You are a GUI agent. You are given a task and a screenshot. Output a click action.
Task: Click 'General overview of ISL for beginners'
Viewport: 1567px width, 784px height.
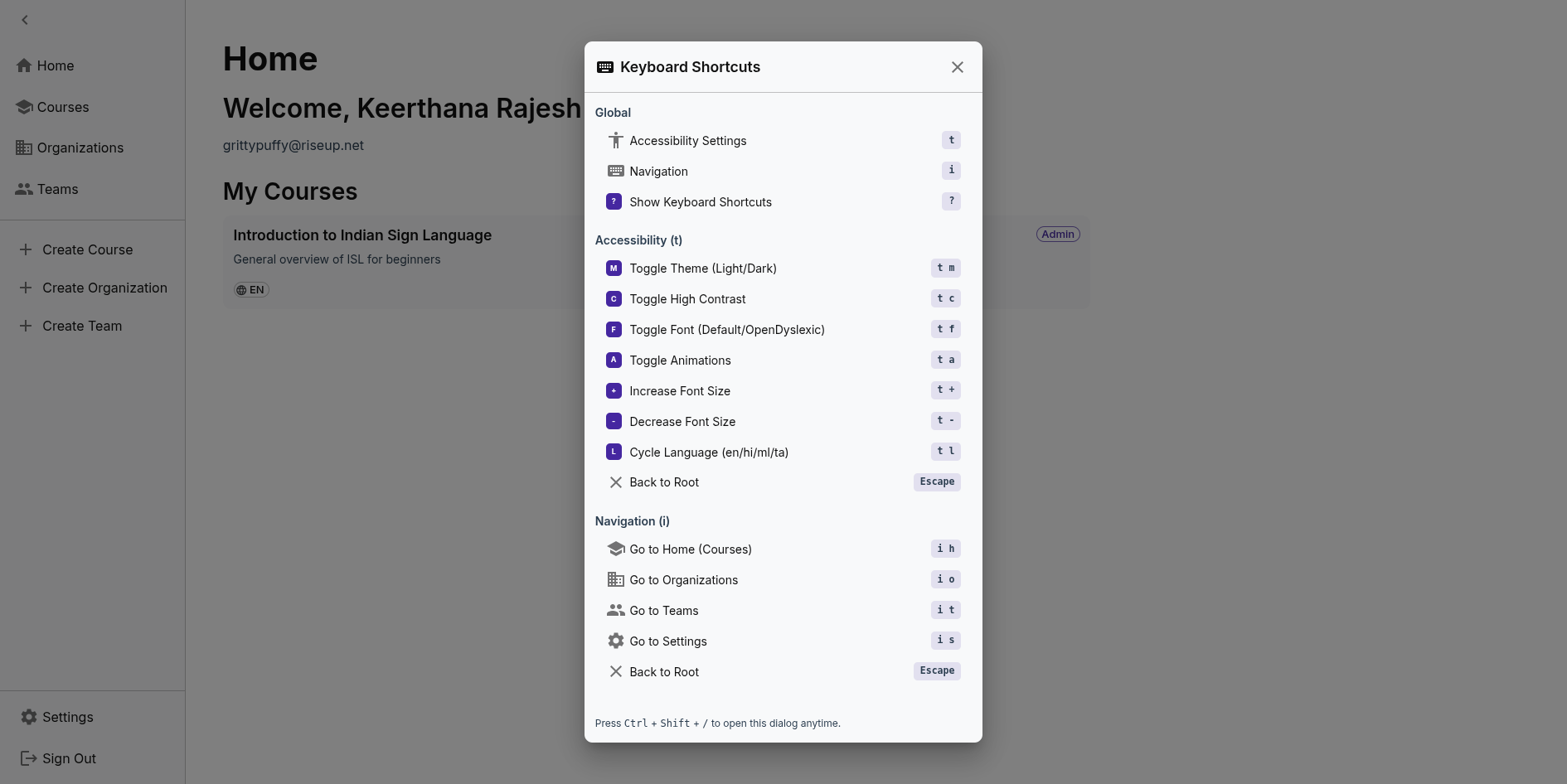click(x=337, y=259)
